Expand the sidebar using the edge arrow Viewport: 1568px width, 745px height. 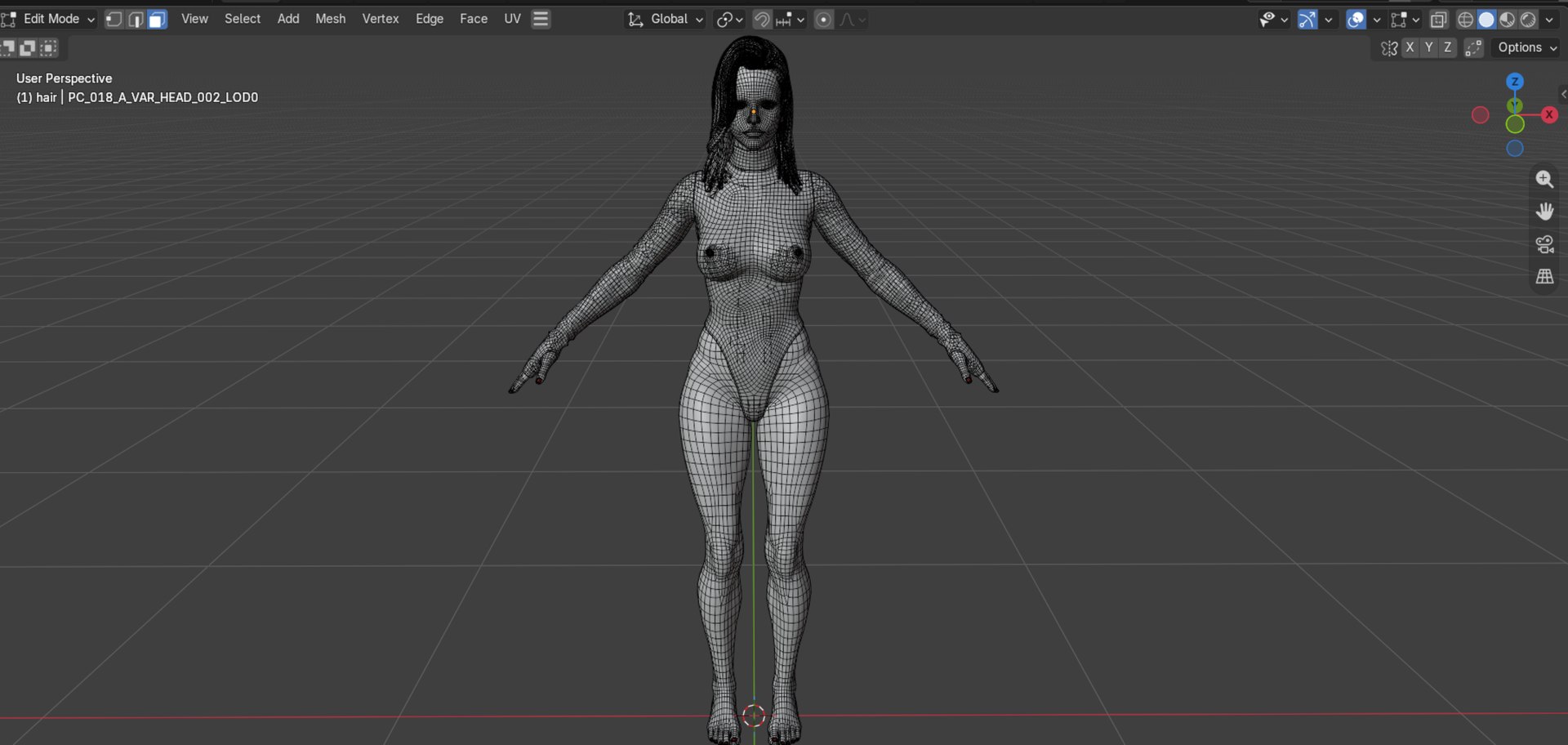(1563, 94)
